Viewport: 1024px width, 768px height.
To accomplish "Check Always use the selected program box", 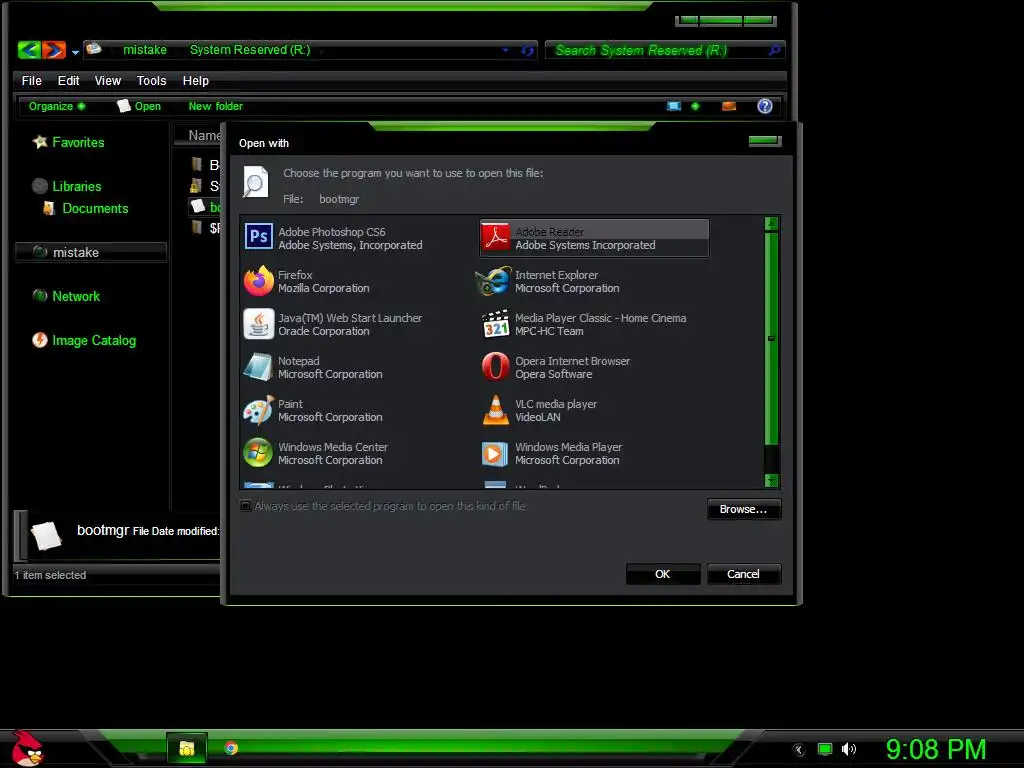I will pos(246,505).
